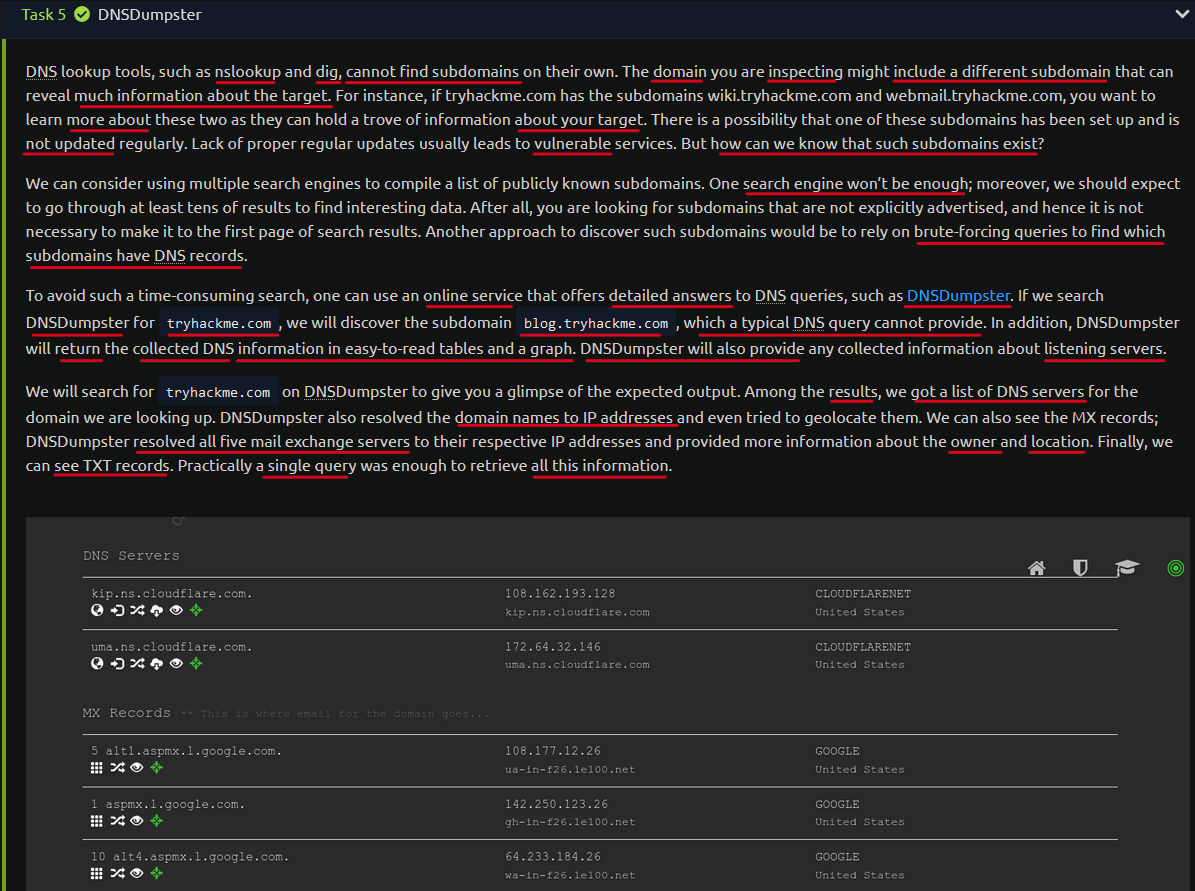
Task: Click the grid icon under alt4.aspmx.l.google.com
Action: point(96,873)
